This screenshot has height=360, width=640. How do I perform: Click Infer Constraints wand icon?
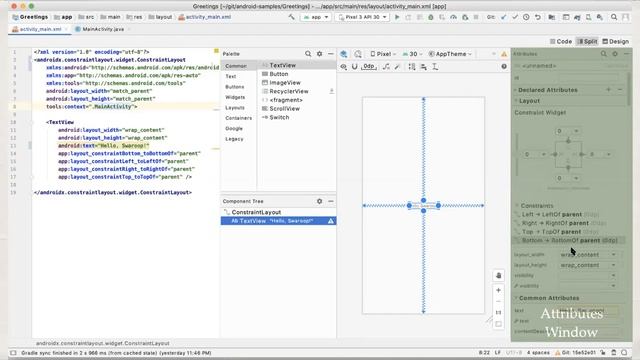point(397,67)
